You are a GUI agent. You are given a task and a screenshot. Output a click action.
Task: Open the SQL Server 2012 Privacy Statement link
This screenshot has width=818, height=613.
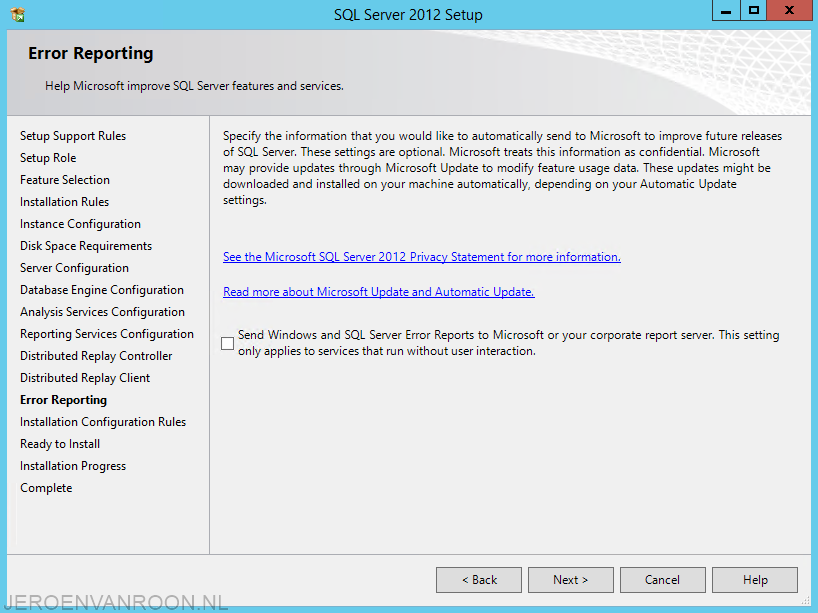tap(422, 257)
